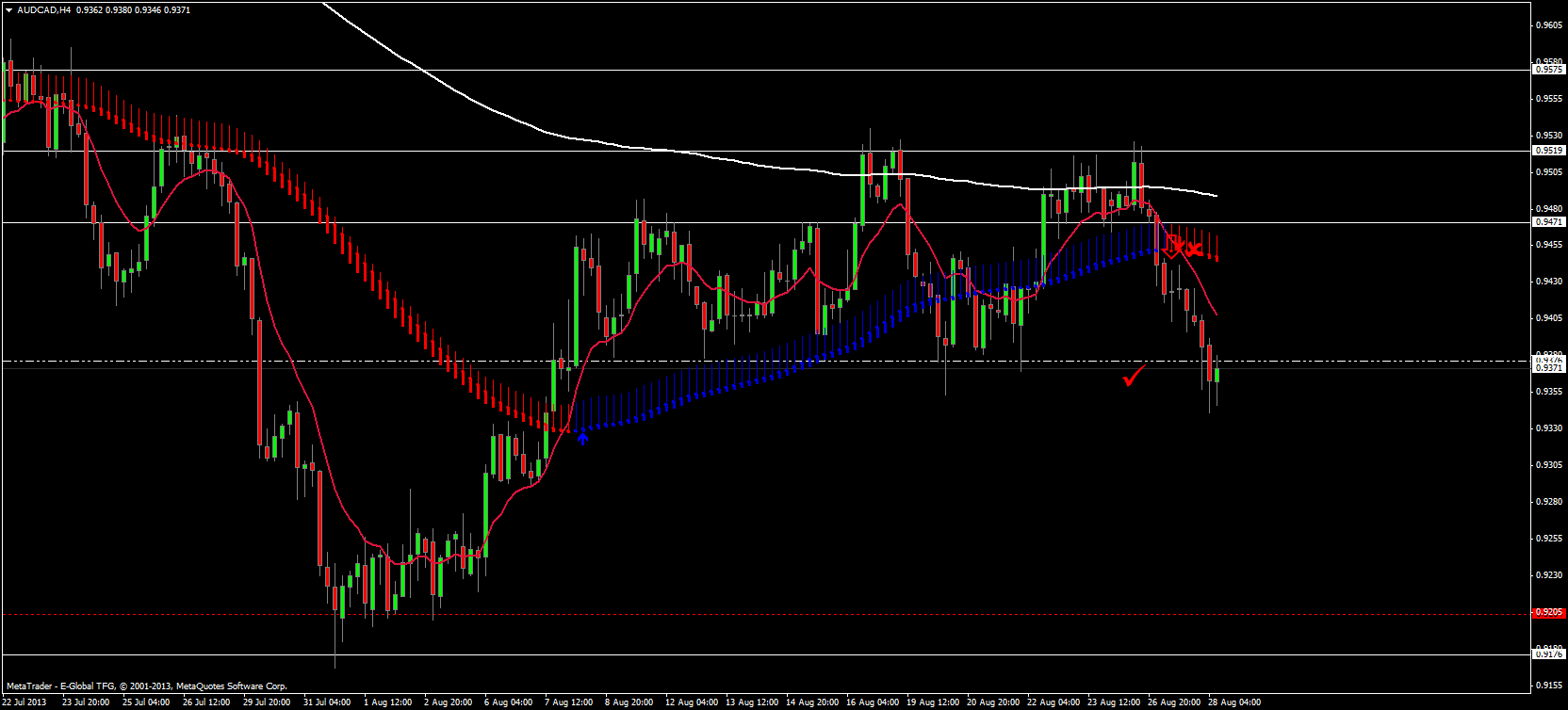Click the 0.9519 horizontal line price label
Image resolution: width=1568 pixels, height=710 pixels.
click(1549, 151)
